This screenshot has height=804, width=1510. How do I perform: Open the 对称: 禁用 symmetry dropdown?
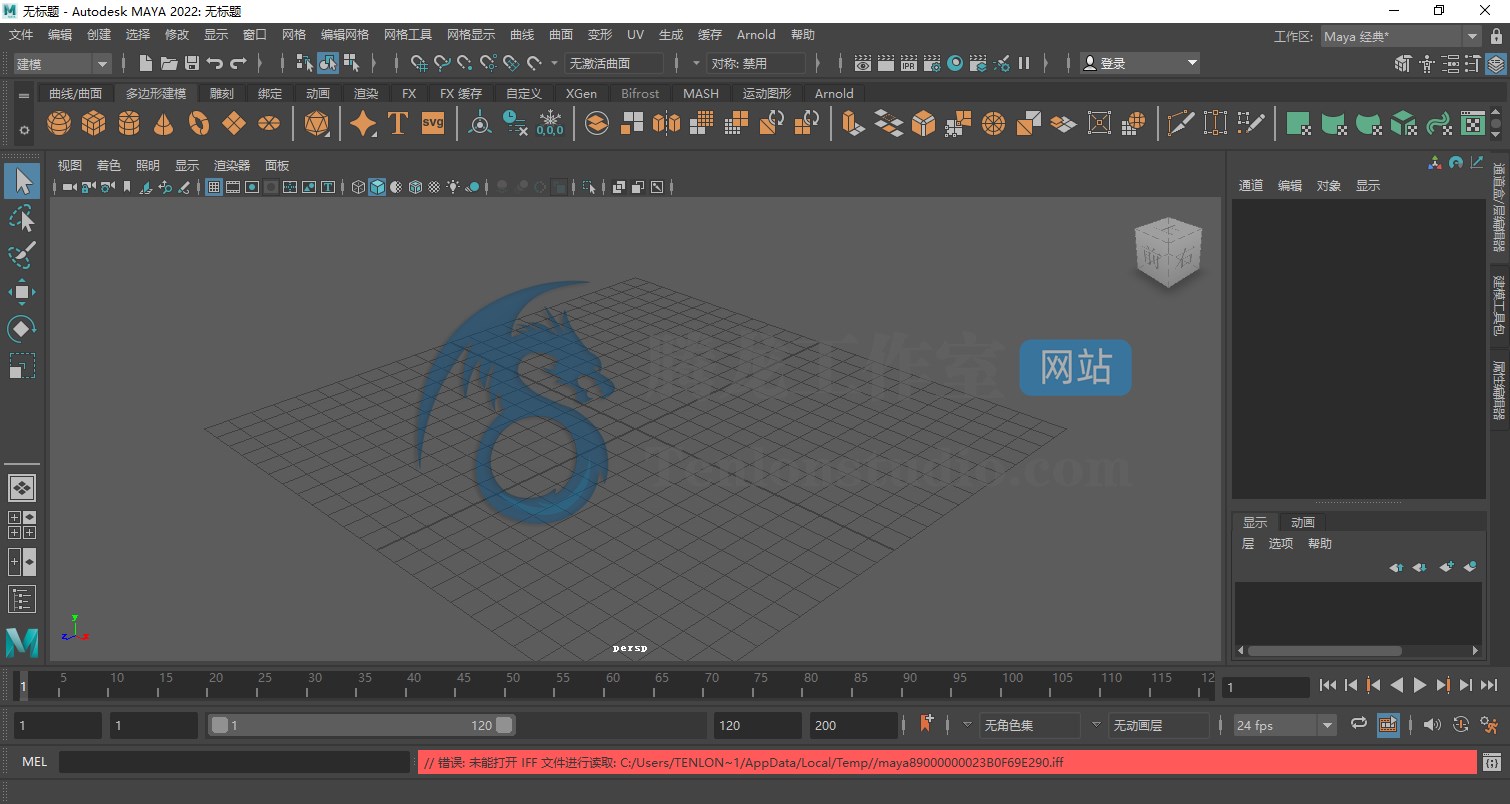(756, 63)
